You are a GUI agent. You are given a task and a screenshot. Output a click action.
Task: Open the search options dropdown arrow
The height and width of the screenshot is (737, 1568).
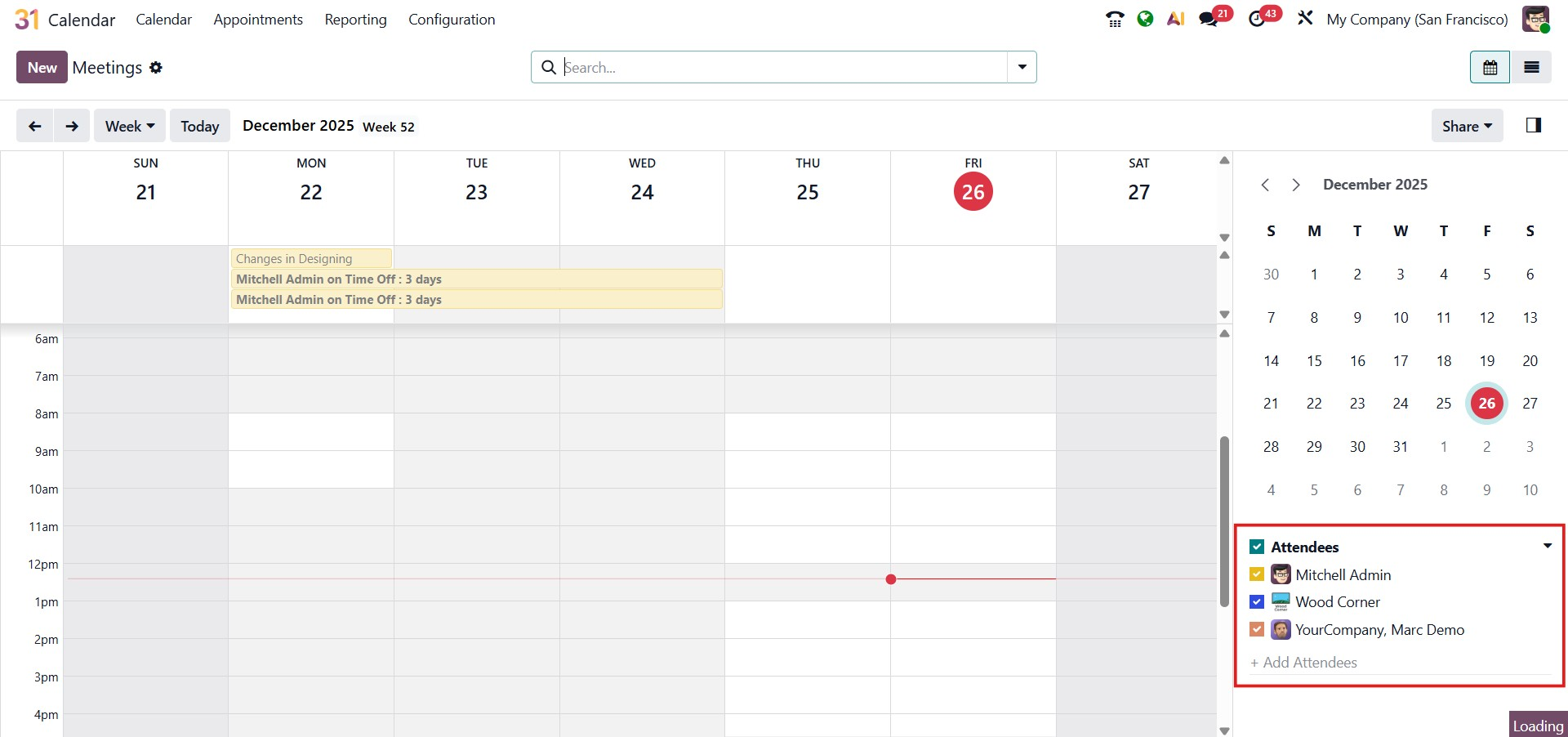click(1022, 67)
